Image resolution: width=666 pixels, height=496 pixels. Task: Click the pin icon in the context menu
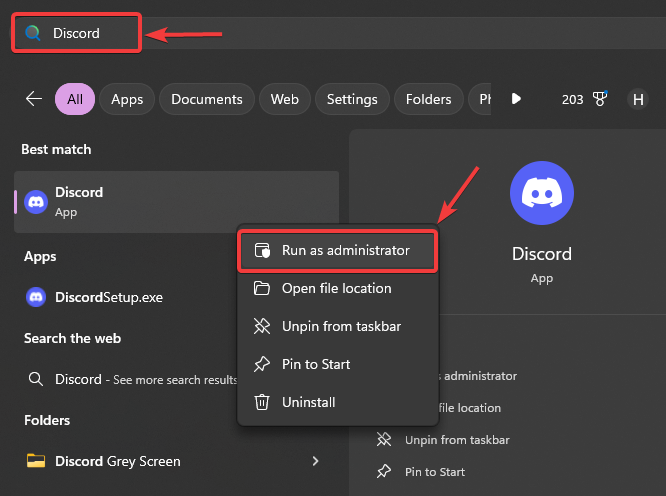tap(262, 364)
